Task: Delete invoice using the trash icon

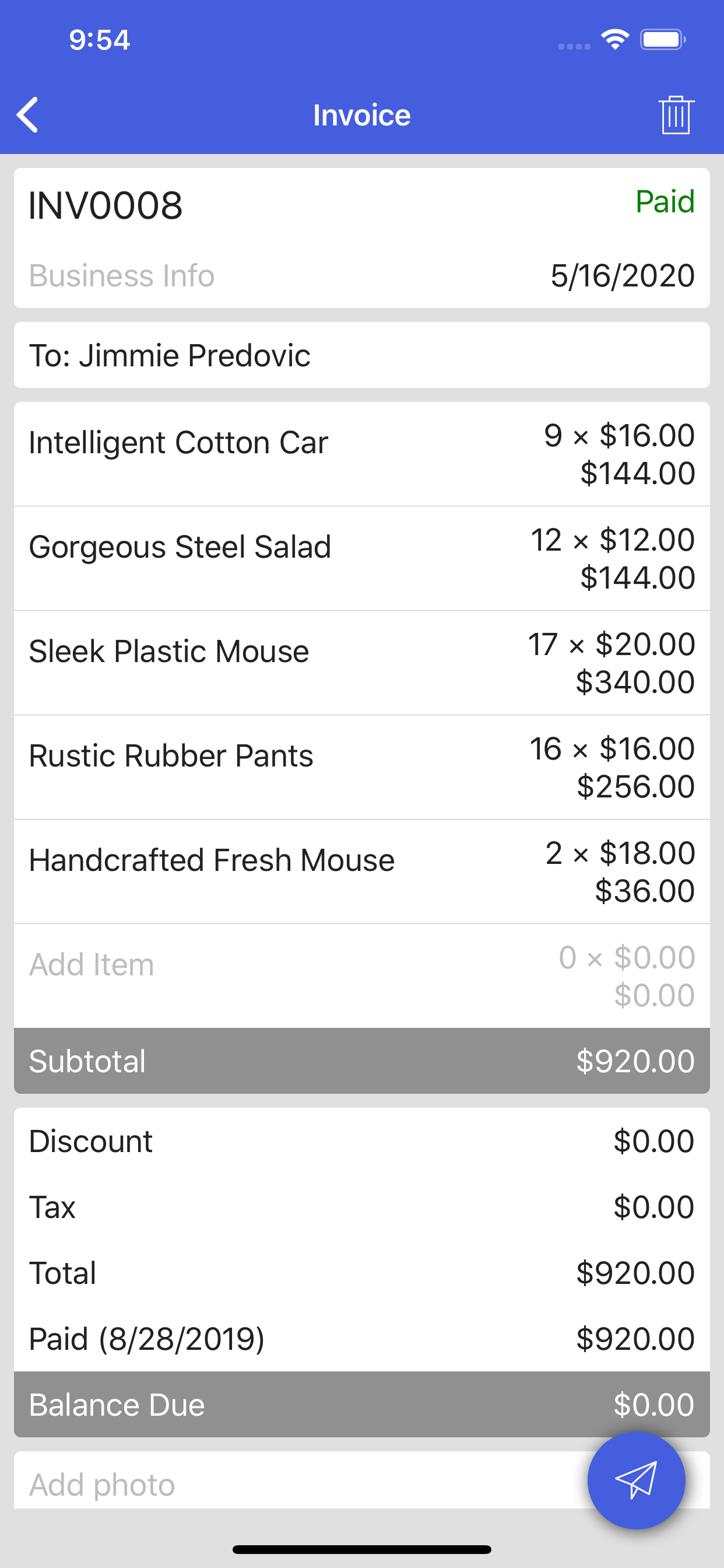Action: coord(676,114)
